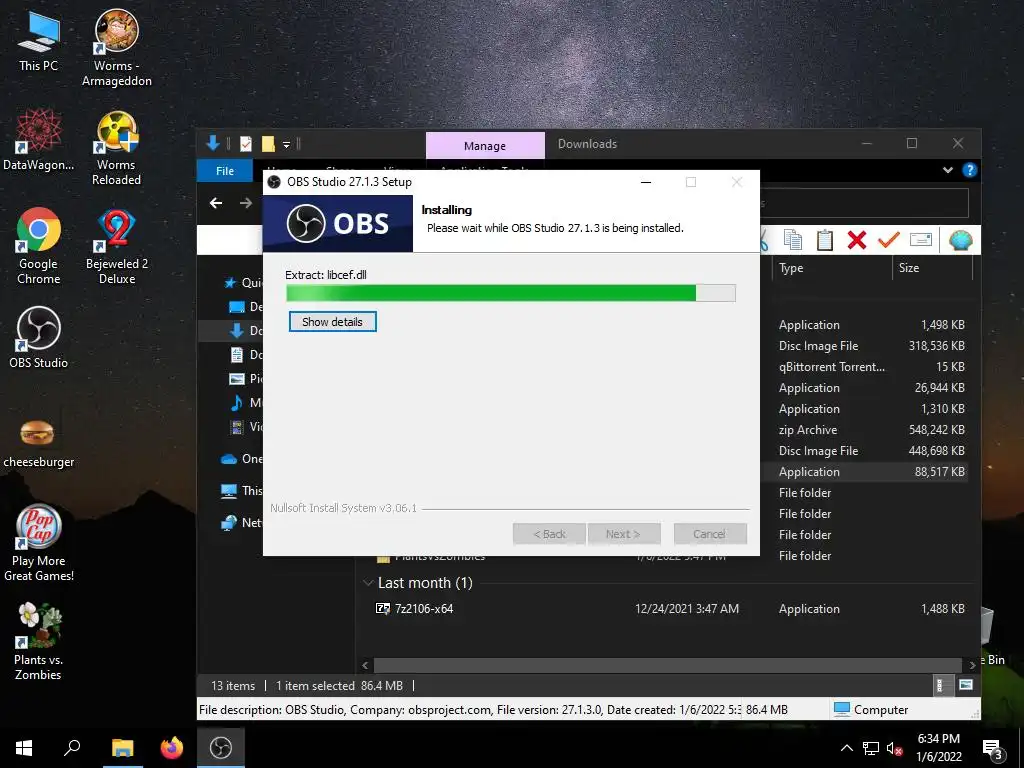Click the Cancel button in OBS installer
The image size is (1024, 768).
[x=710, y=534]
